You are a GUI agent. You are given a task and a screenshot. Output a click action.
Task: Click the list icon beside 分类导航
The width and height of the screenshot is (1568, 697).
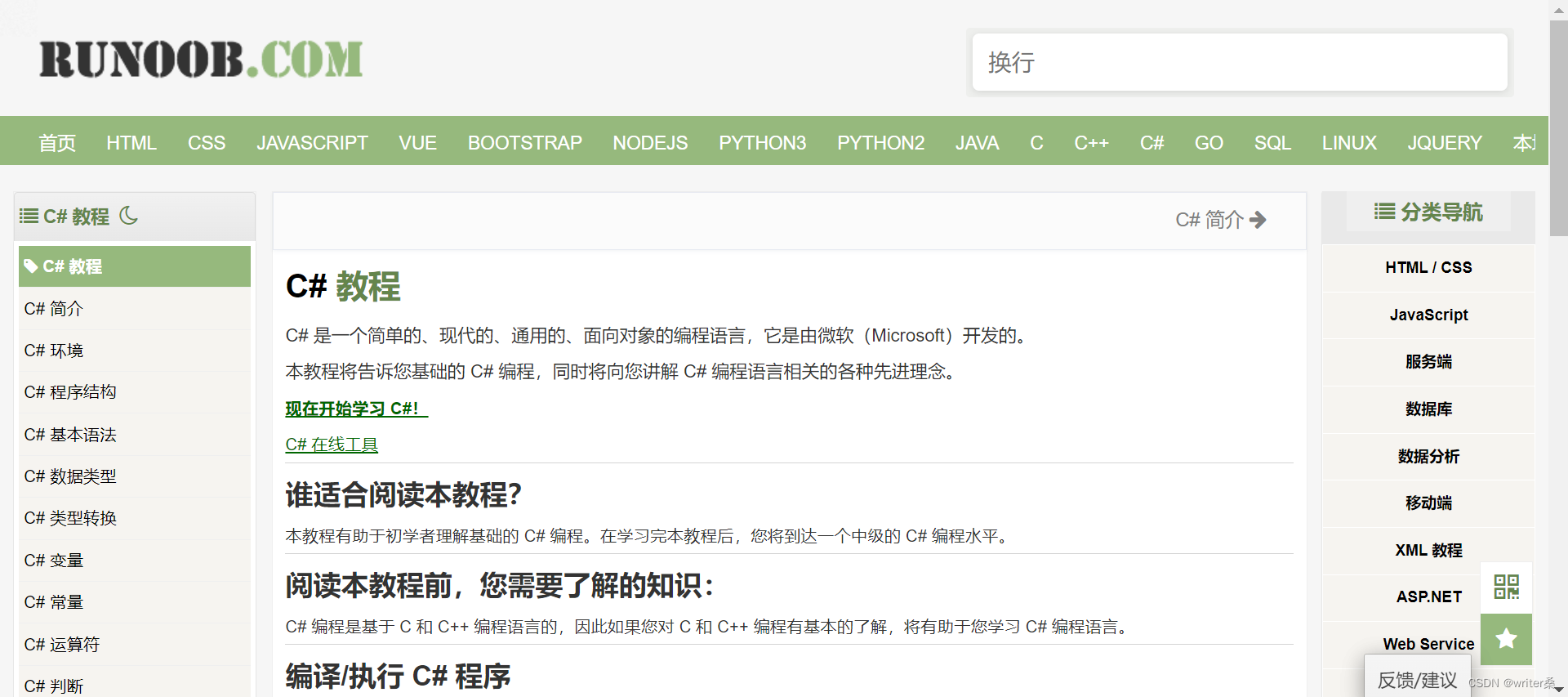(x=1384, y=212)
